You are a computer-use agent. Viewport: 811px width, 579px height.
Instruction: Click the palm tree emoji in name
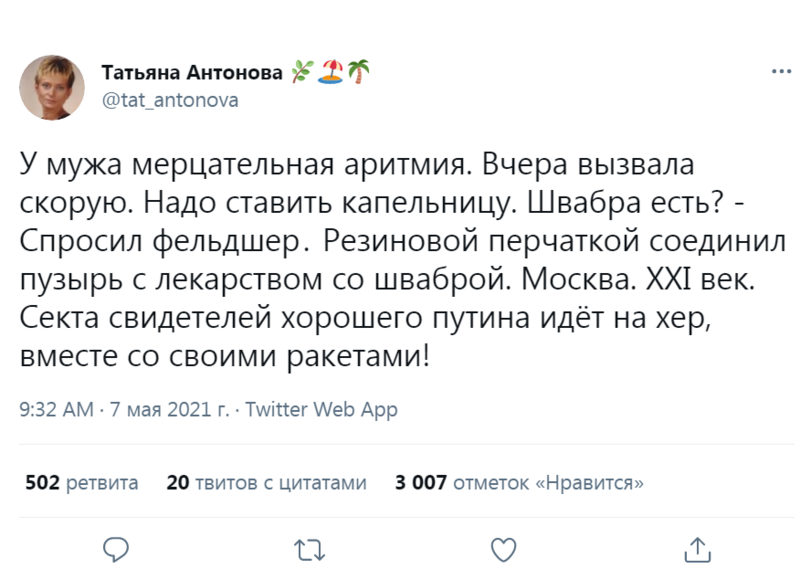click(357, 73)
